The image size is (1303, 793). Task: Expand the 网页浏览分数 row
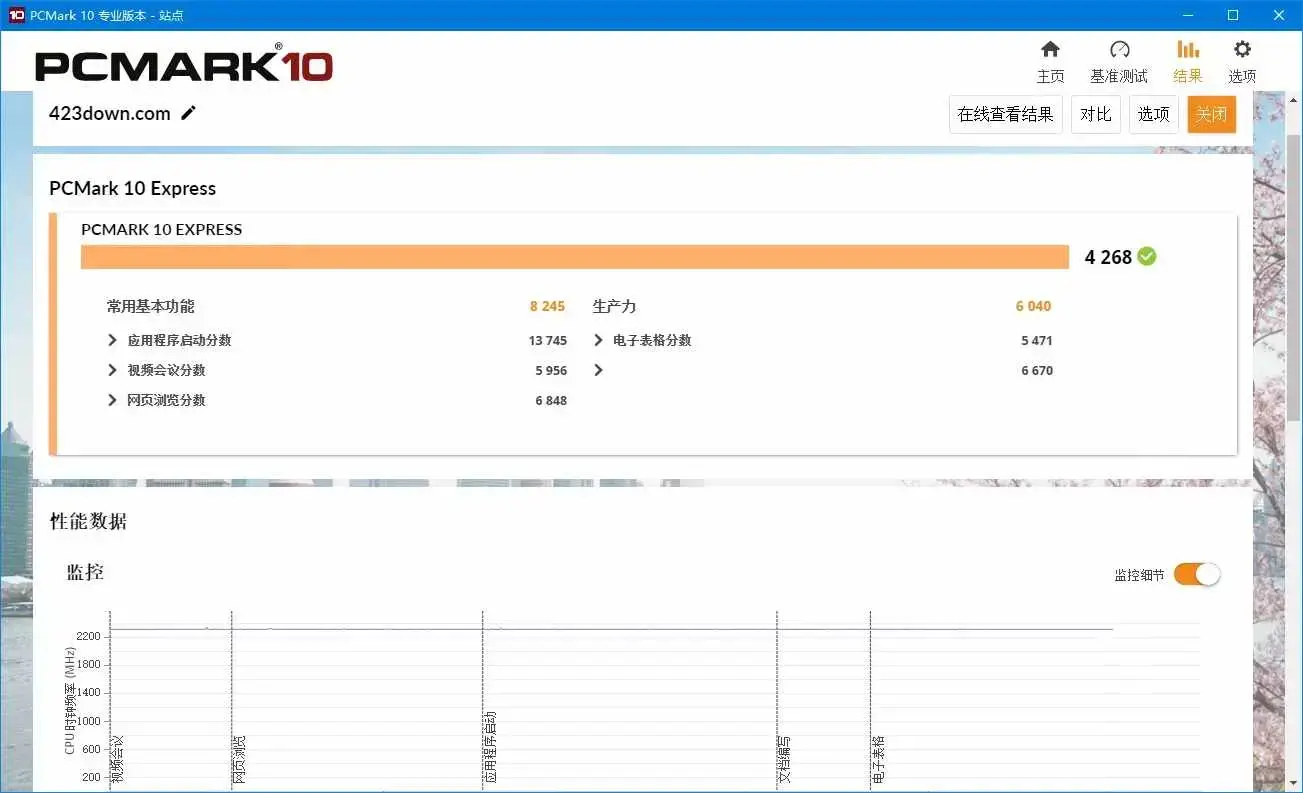[x=112, y=400]
